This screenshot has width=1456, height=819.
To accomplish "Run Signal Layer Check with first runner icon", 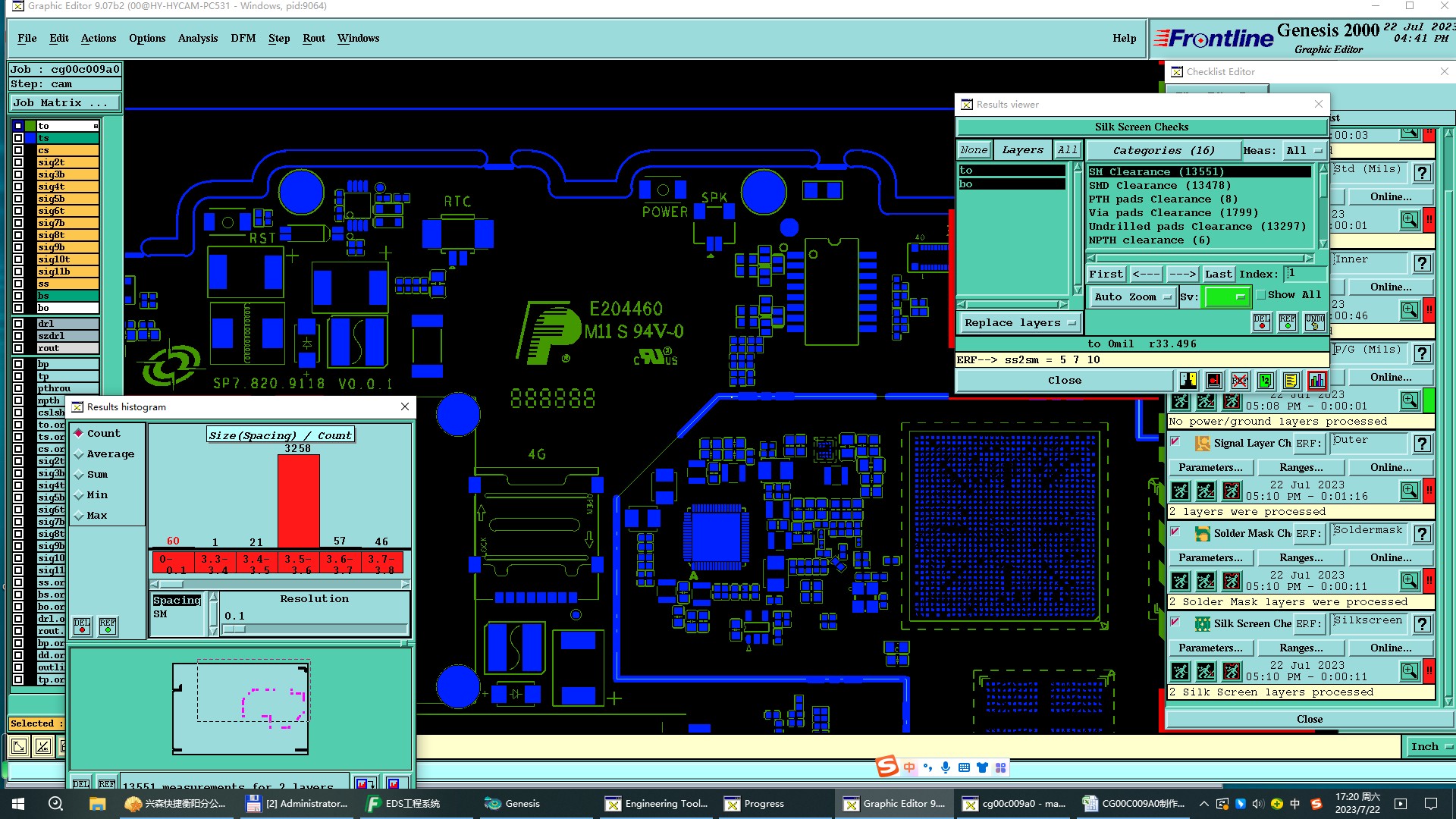I will (1180, 491).
